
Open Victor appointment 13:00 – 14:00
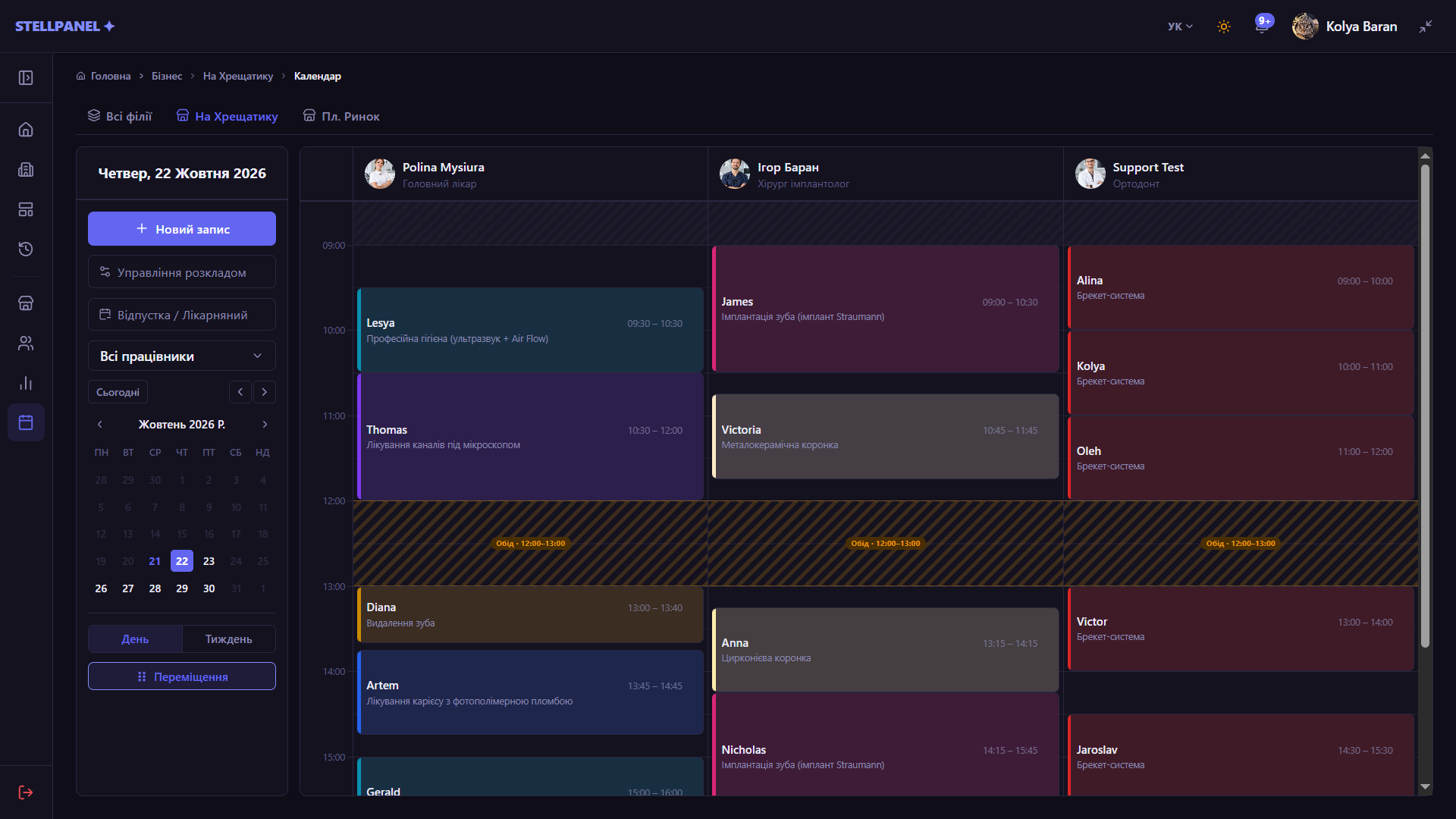pyautogui.click(x=1241, y=629)
